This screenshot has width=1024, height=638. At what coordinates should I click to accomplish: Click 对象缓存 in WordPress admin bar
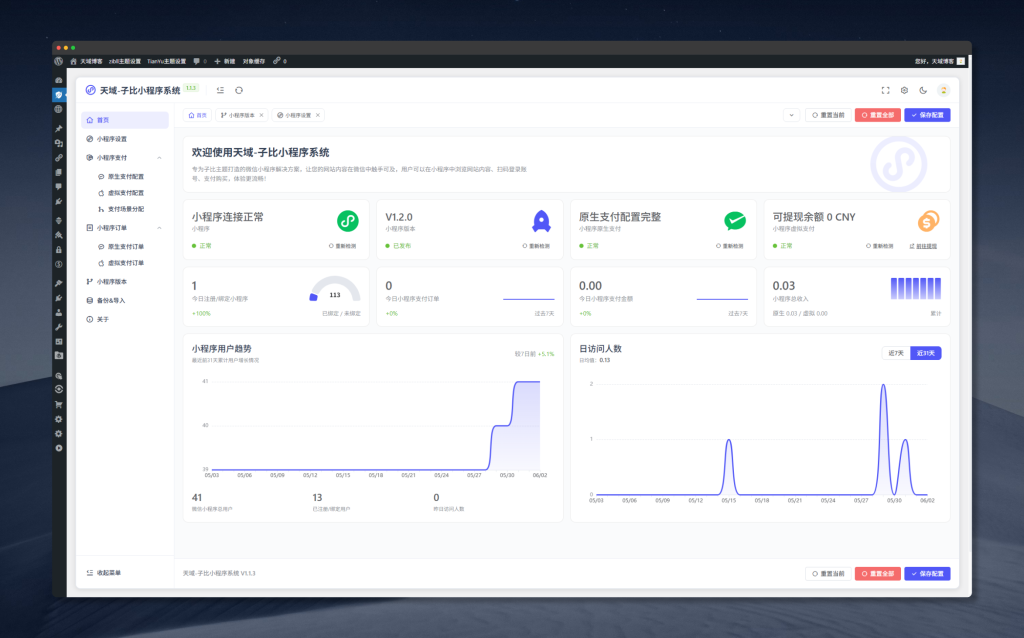pyautogui.click(x=254, y=61)
